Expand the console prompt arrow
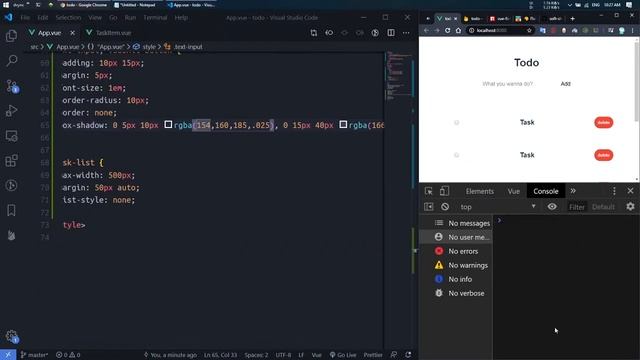Viewport: 640px width, 360px height. 499,220
